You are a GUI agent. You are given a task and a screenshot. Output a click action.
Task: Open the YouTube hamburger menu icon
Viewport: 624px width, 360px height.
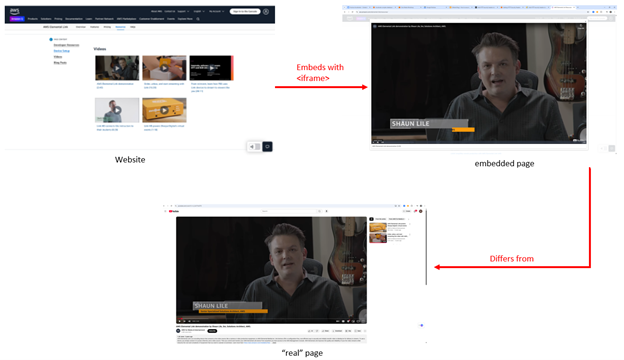pos(165,211)
